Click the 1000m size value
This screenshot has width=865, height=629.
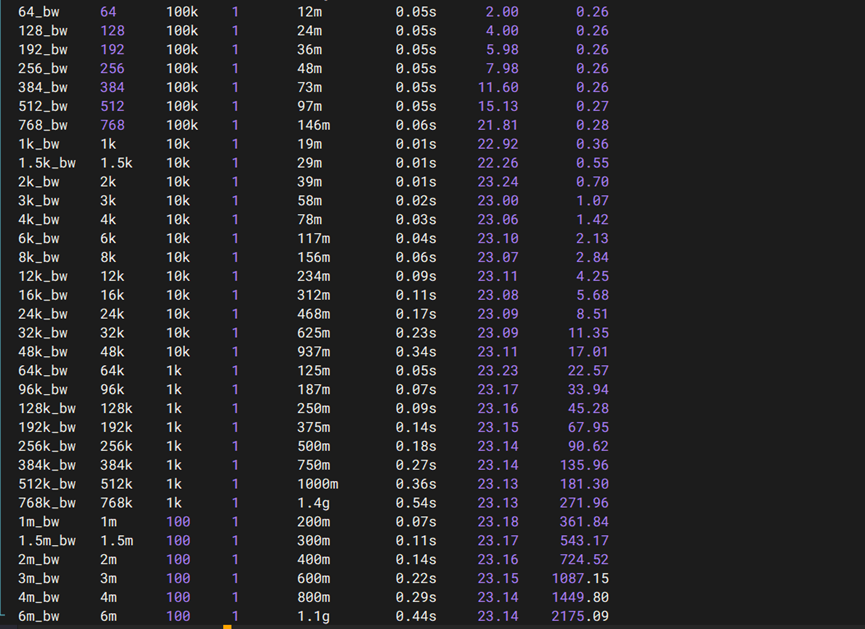[x=318, y=484]
